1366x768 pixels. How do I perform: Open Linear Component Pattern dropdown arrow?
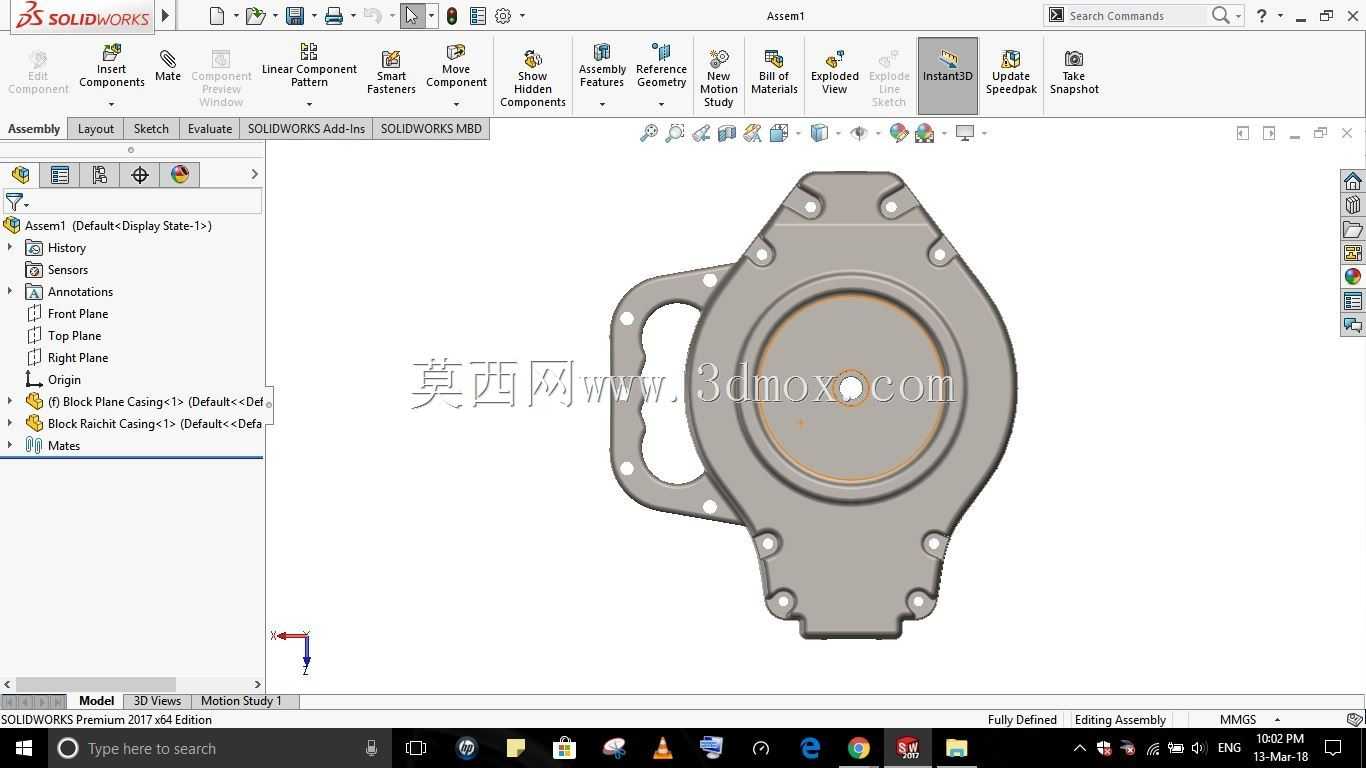[309, 104]
